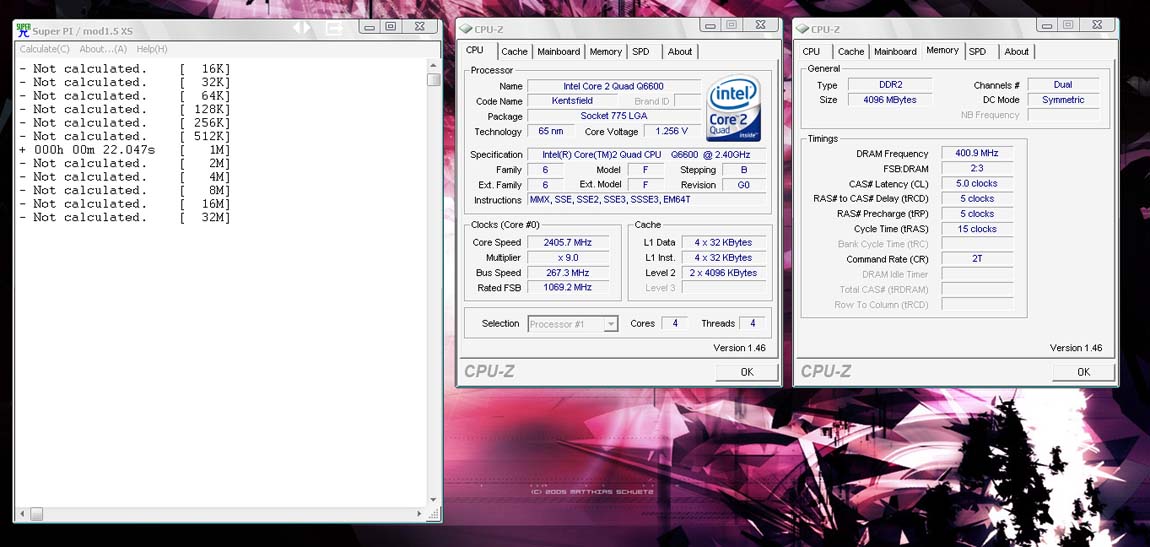Click the memory Type value DDR2
This screenshot has height=547, width=1150.
[890, 85]
